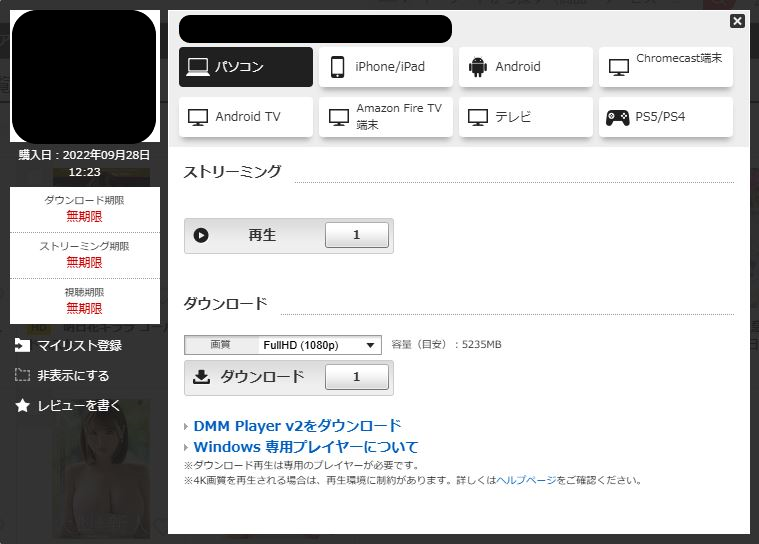759x544 pixels.
Task: Click レビューを書く with star icon
Action: (67, 406)
